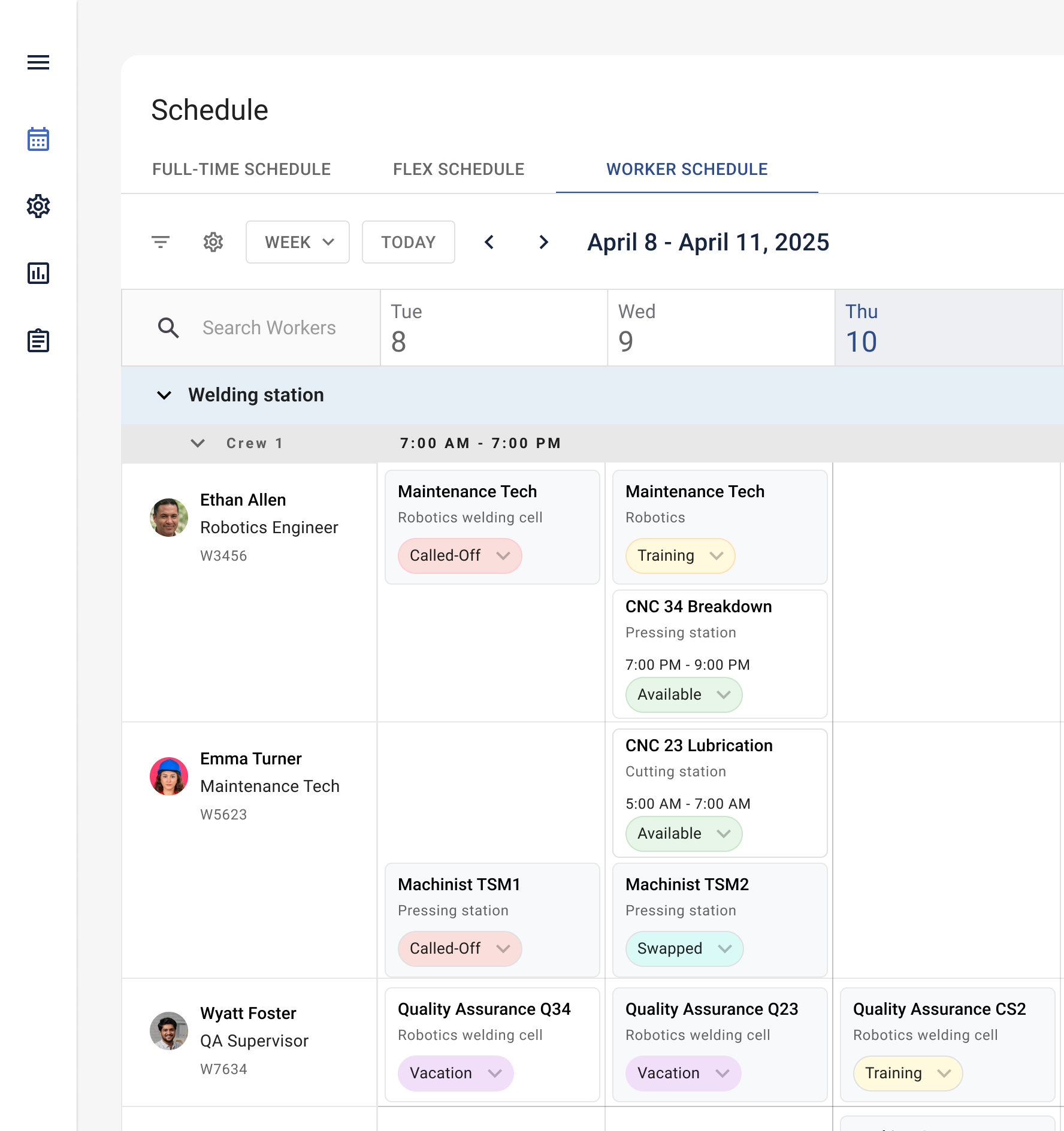The width and height of the screenshot is (1064, 1131).
Task: Open schedule settings gear next to filter
Action: 213,242
